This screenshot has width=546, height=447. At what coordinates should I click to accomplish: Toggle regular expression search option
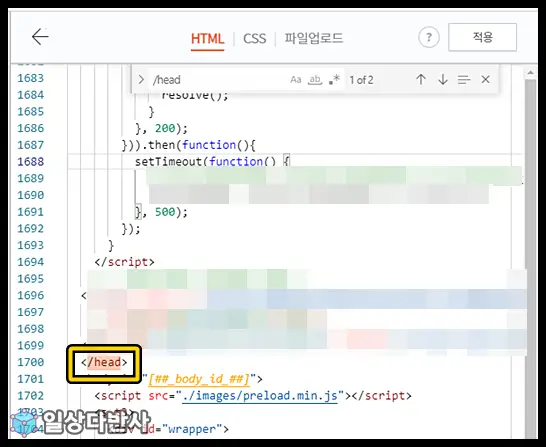tap(334, 80)
